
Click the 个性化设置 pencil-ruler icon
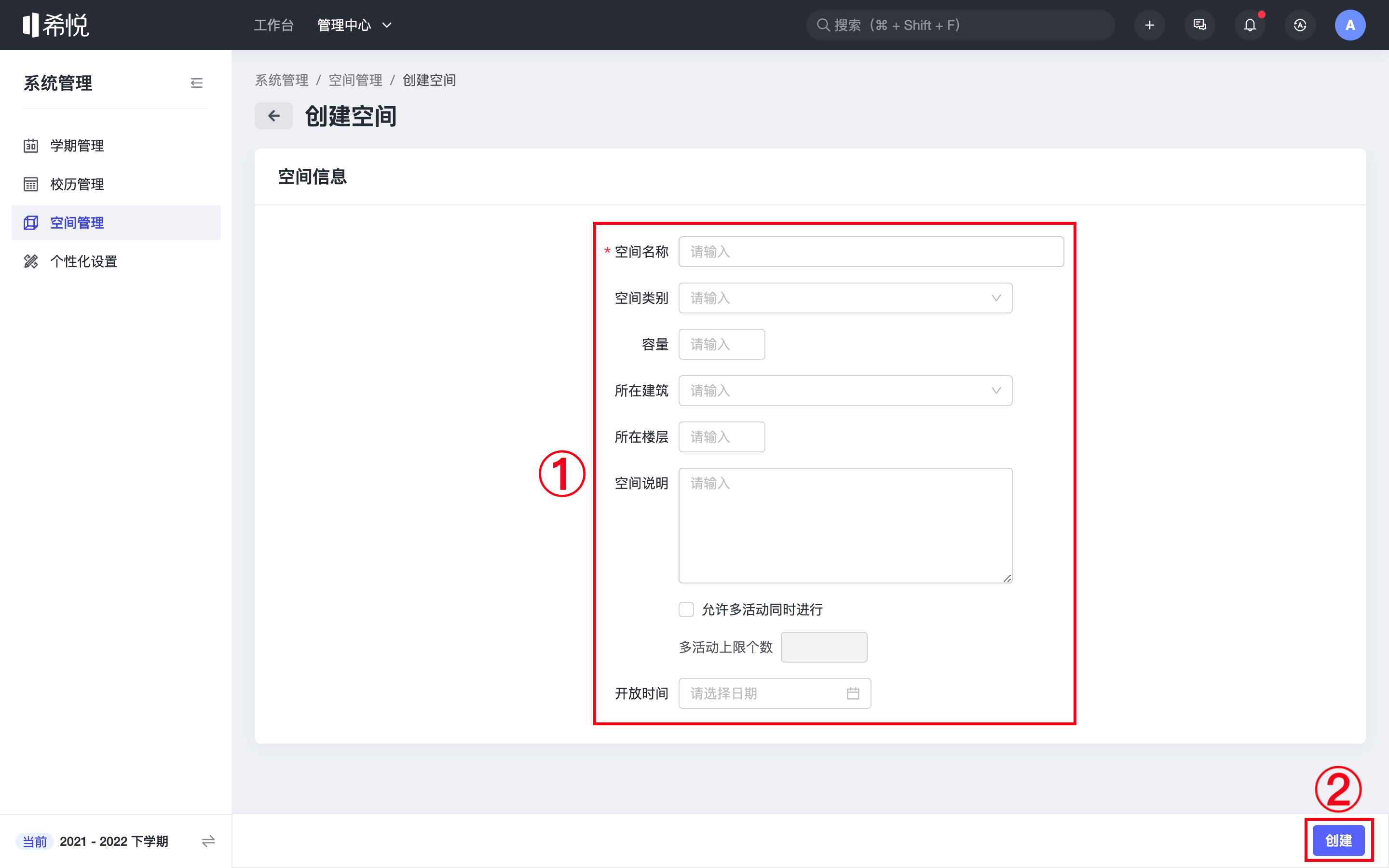tap(31, 261)
